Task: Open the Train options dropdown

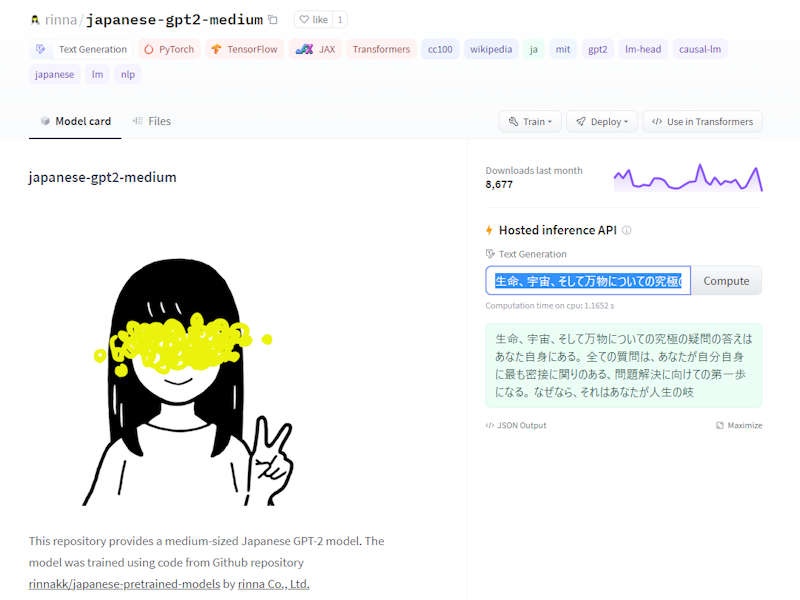Action: pyautogui.click(x=528, y=121)
